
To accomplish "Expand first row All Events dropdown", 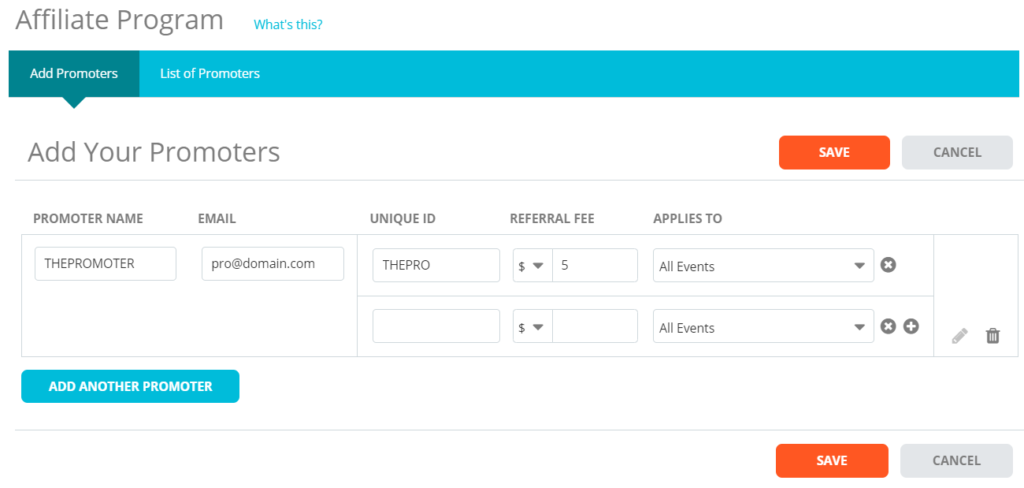I will [763, 265].
